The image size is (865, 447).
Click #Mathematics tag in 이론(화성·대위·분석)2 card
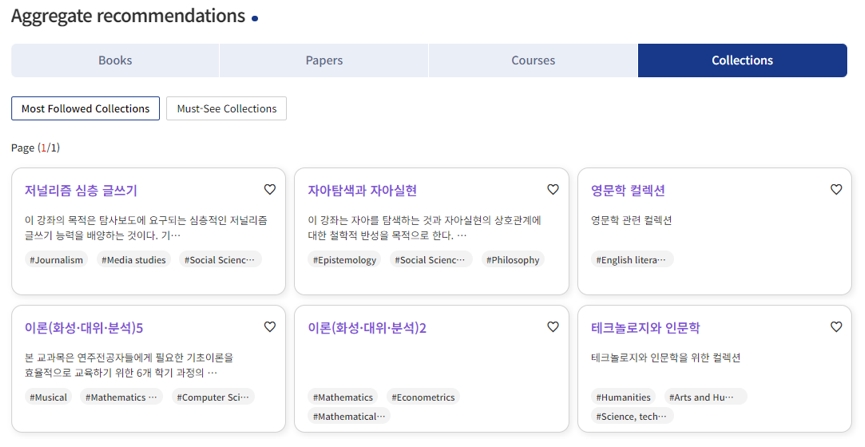[x=343, y=397]
